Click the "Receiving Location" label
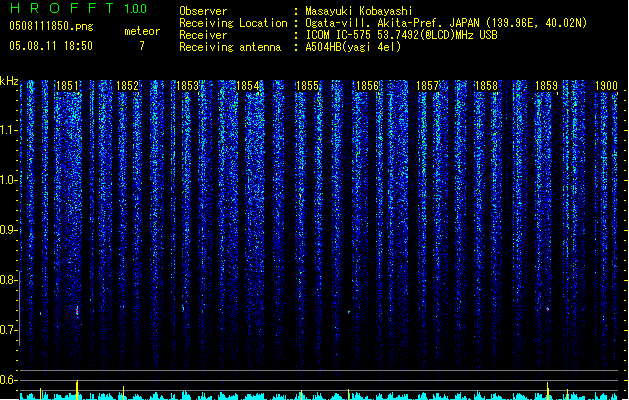 (233, 23)
